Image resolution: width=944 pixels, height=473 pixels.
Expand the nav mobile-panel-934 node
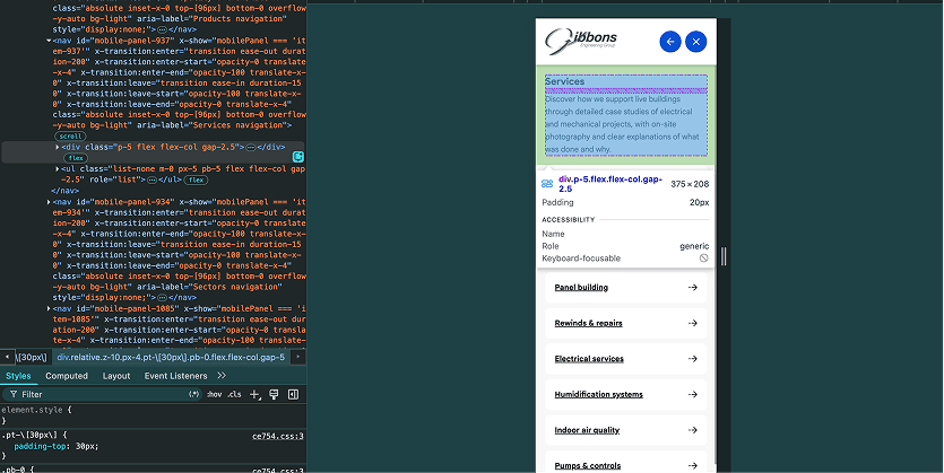49,202
